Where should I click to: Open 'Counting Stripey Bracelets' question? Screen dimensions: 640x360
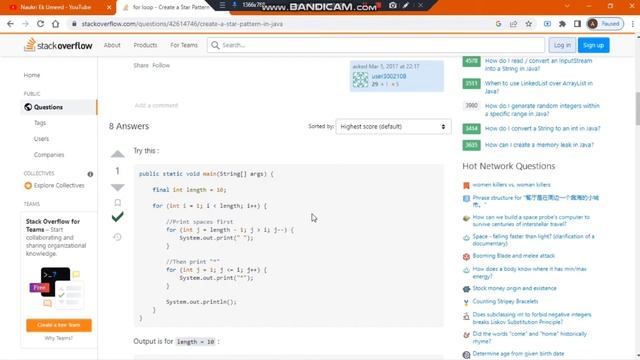[505, 301]
